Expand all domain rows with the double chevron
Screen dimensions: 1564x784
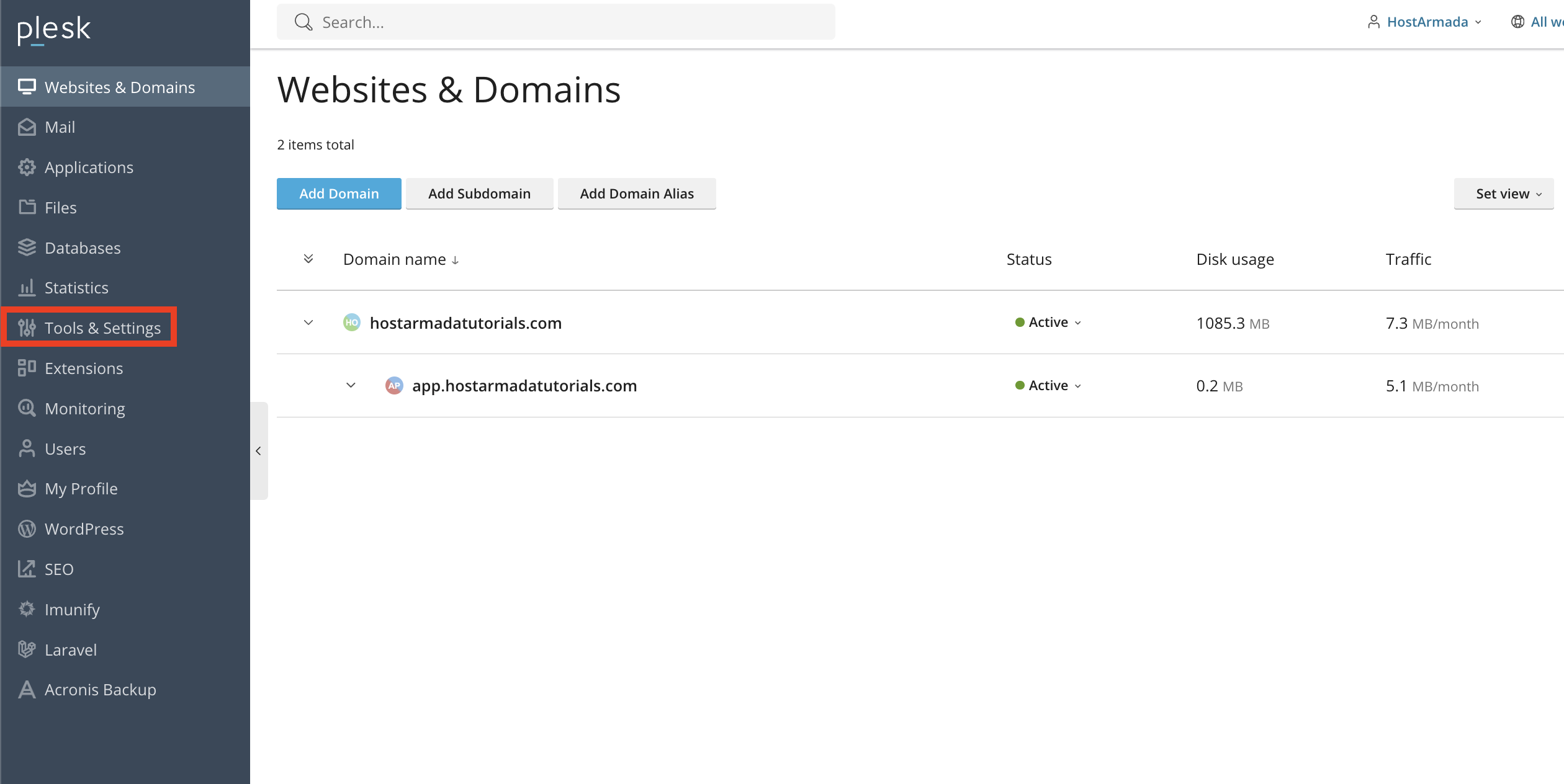click(308, 259)
